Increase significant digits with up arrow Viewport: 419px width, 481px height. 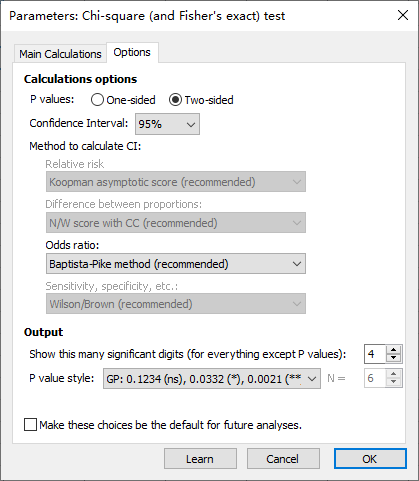394,350
